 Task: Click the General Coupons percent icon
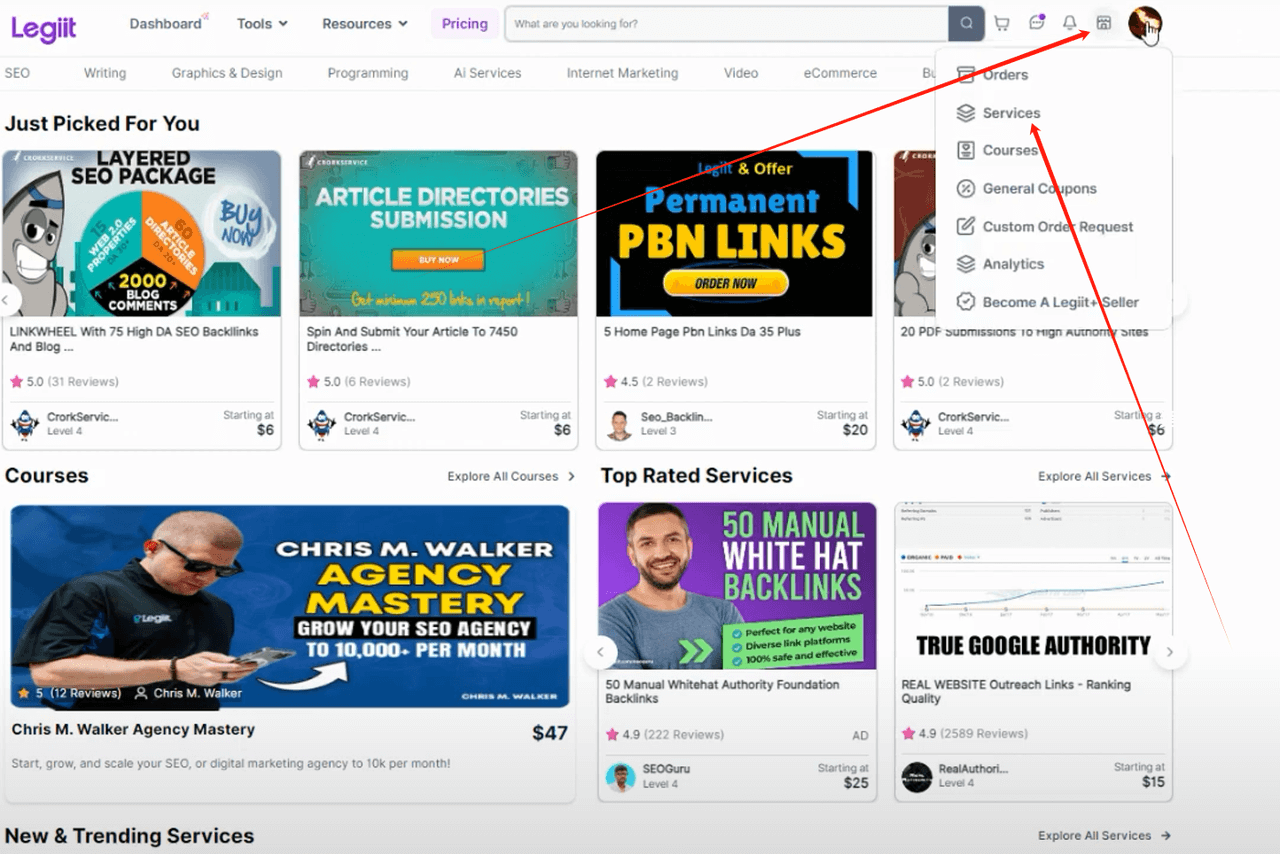click(965, 188)
